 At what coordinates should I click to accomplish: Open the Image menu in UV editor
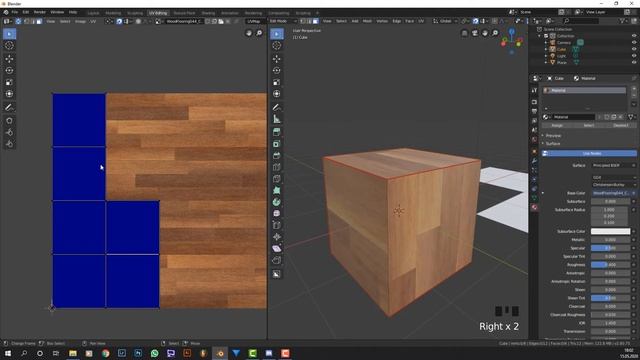pos(80,21)
